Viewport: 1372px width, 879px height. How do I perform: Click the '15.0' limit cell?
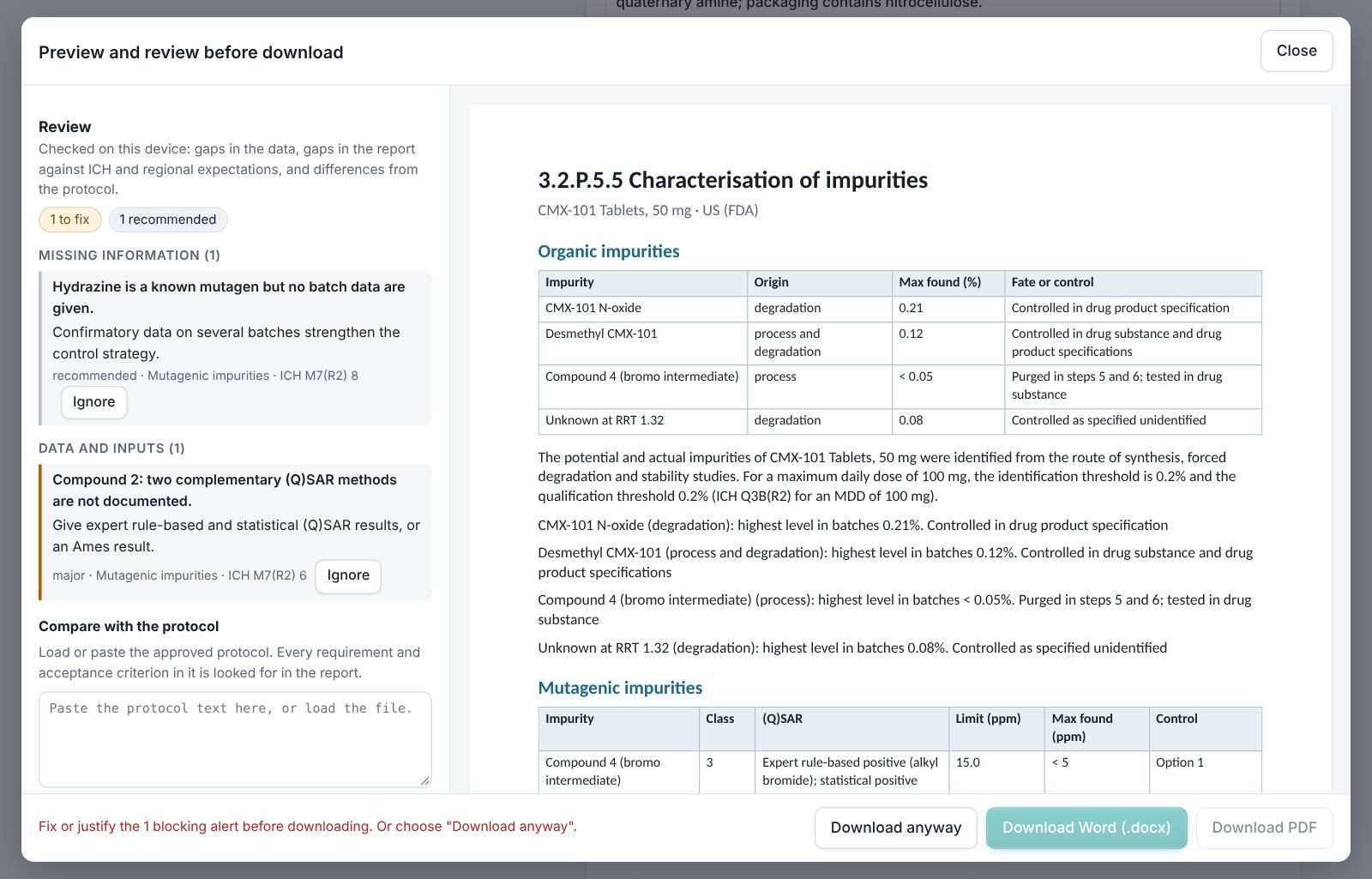(x=996, y=772)
